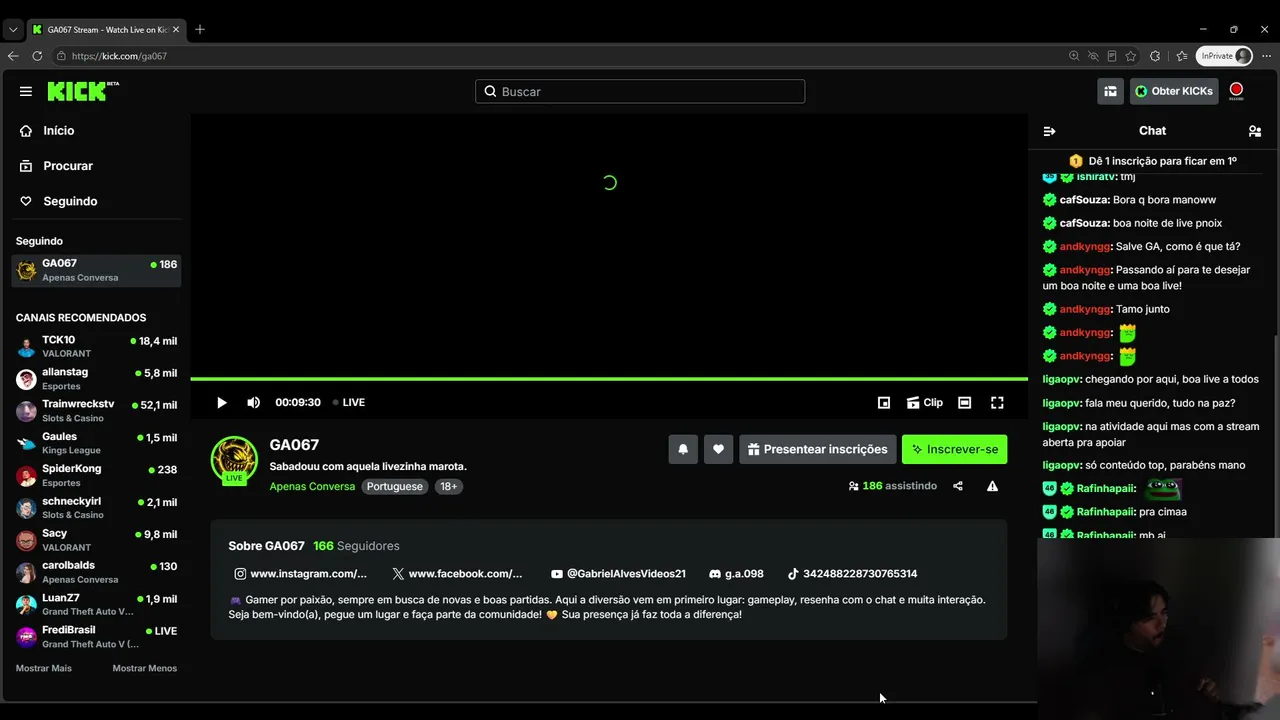Go back in the browser
1280x720 pixels.
click(x=13, y=56)
